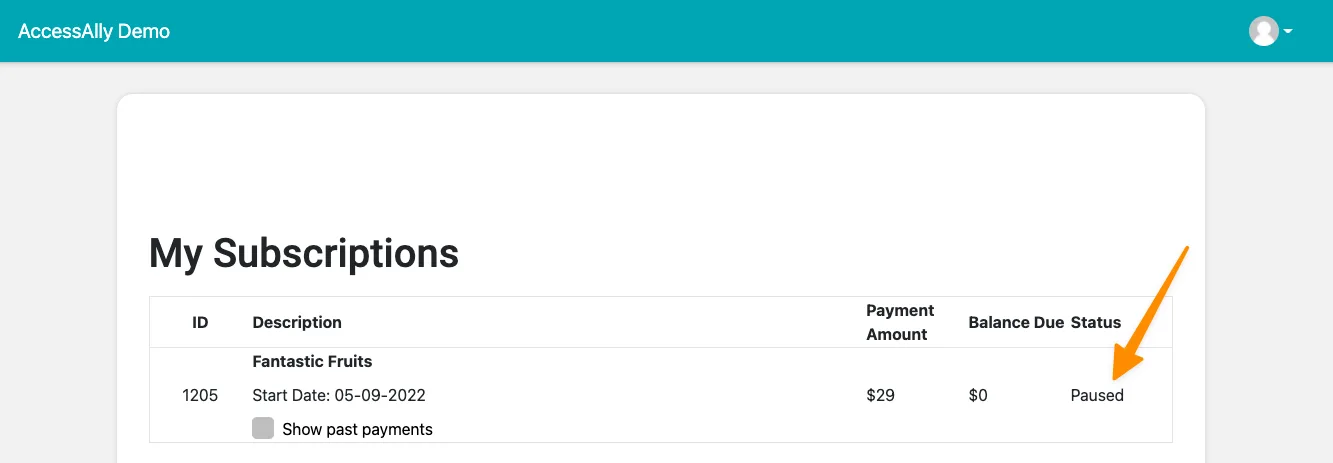Open the profile dropdown caret
This screenshot has width=1333, height=463.
tap(1288, 32)
